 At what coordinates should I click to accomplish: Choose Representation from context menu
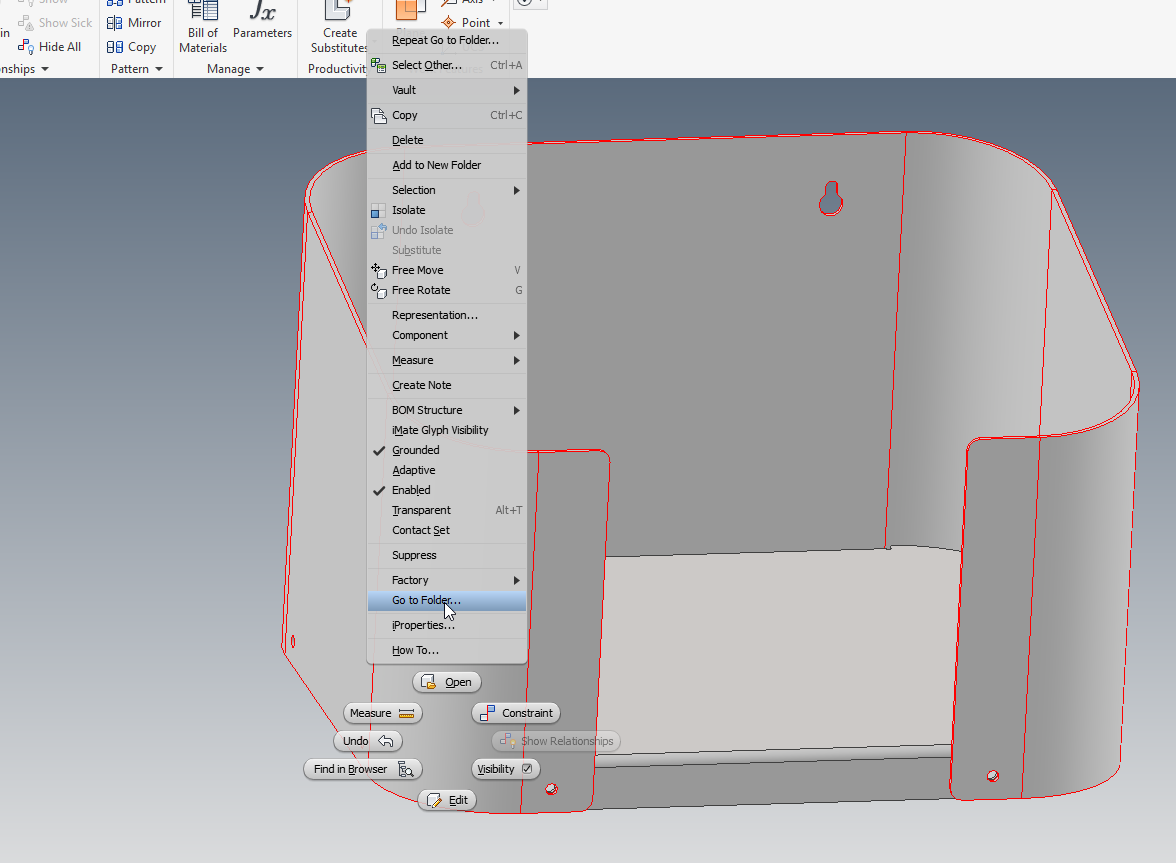tap(447, 315)
